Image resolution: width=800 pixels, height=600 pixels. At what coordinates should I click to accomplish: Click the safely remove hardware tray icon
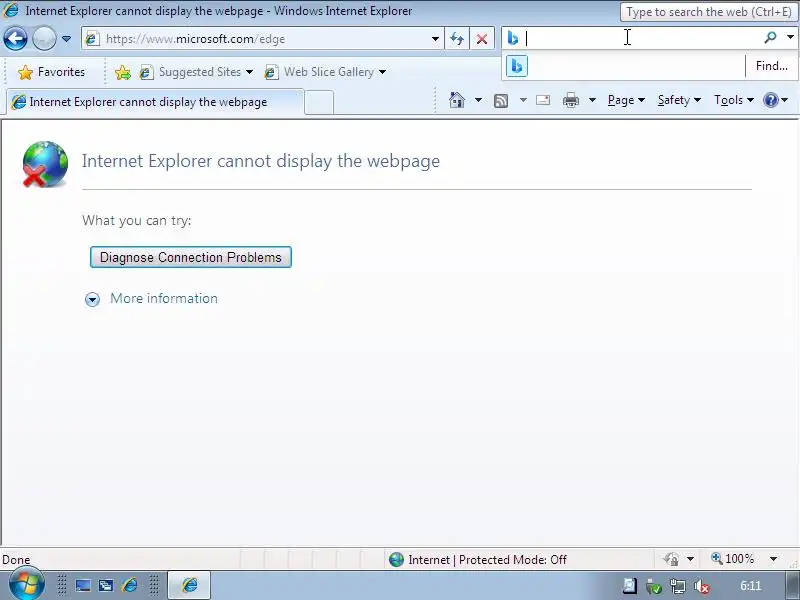[x=654, y=586]
